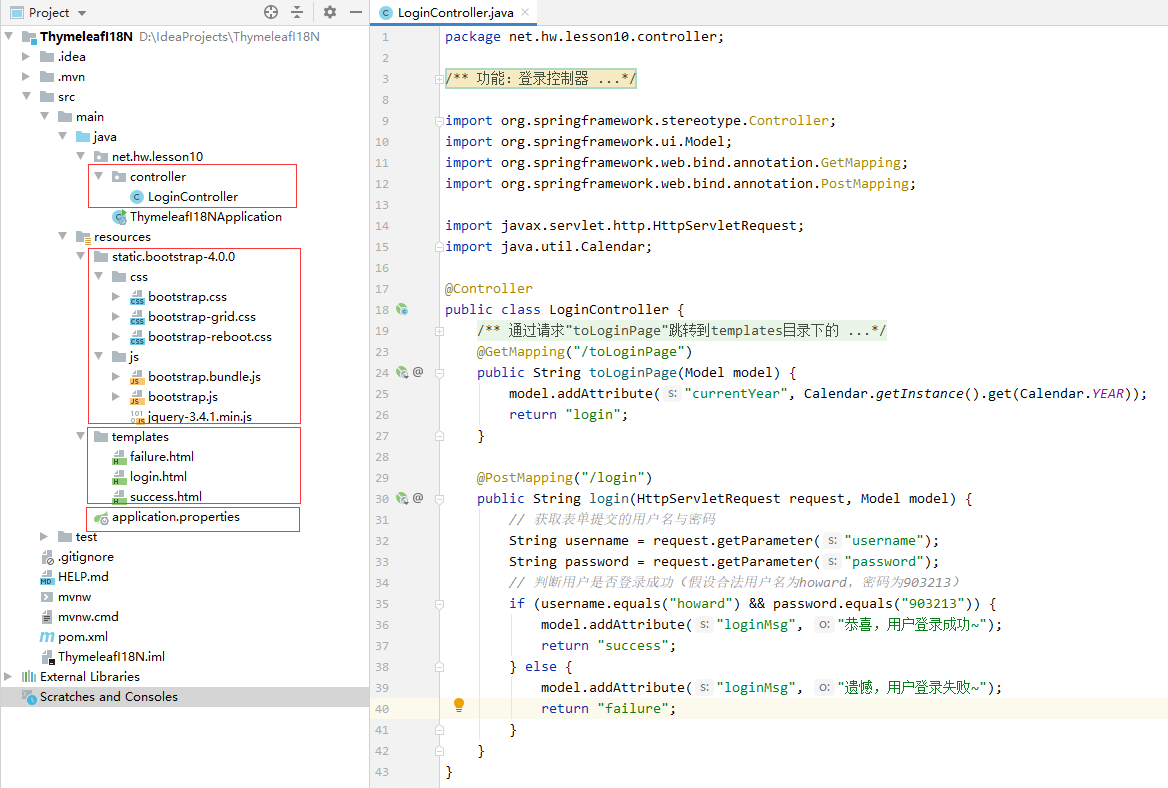The image size is (1168, 788).
Task: Click request mapping @ icon on line 30
Action: pyautogui.click(x=418, y=498)
